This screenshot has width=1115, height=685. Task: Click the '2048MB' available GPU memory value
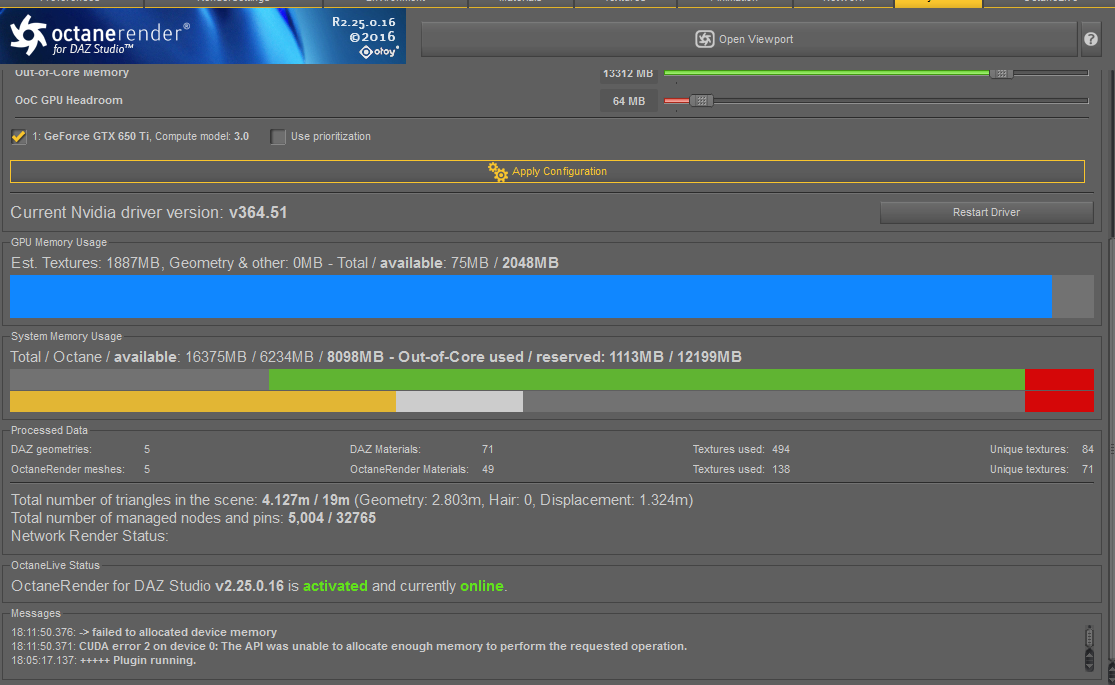[x=530, y=263]
